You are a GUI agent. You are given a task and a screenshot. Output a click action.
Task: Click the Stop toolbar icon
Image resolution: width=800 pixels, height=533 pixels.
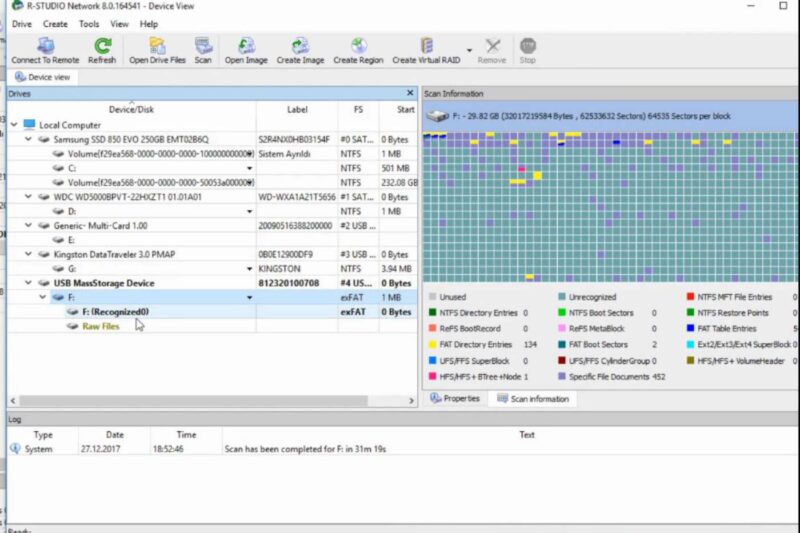[528, 46]
